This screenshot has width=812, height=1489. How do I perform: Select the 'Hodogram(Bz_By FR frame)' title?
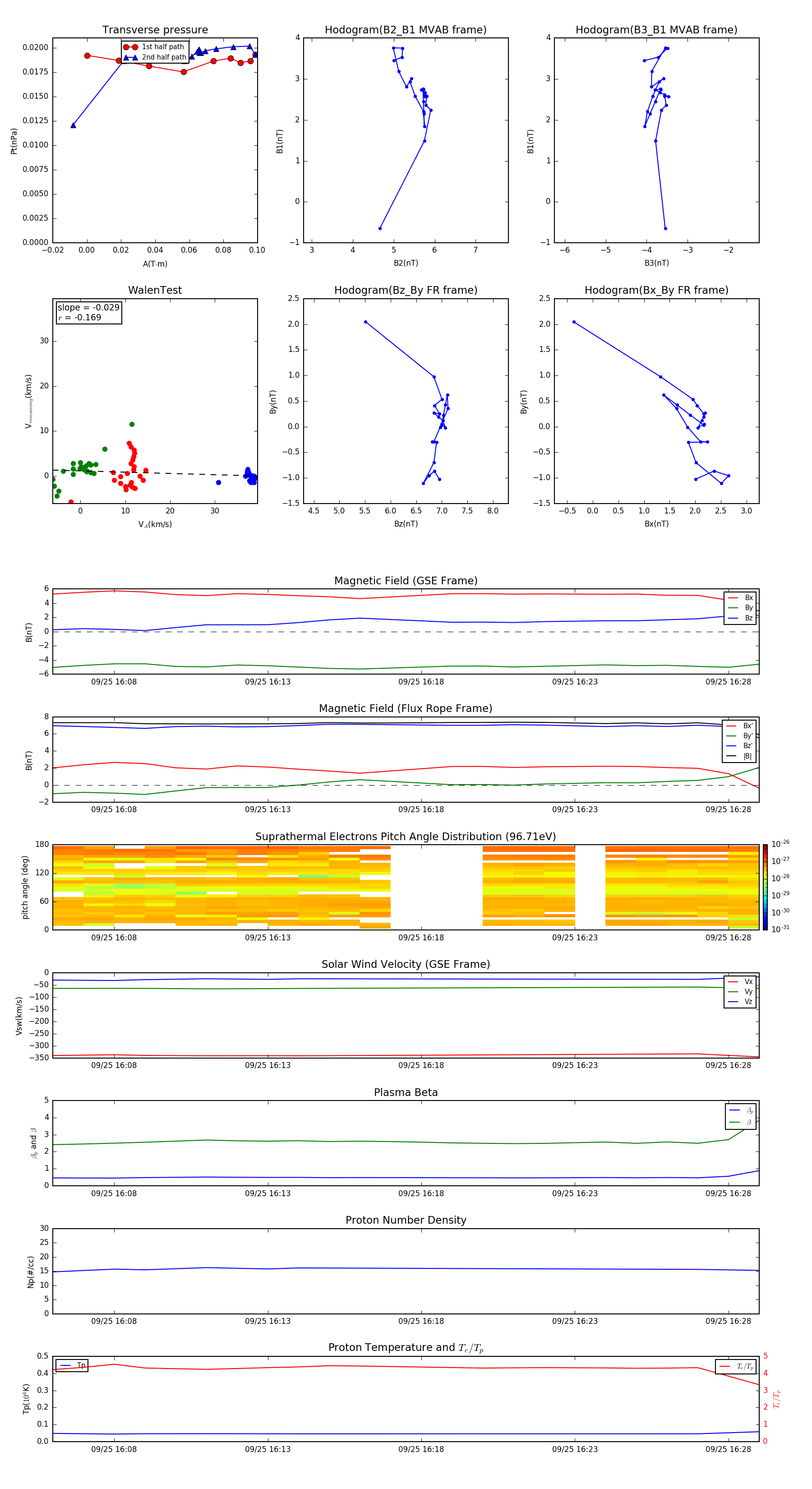point(406,290)
